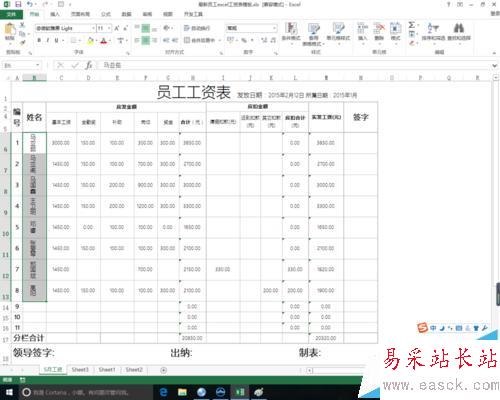Open the phonetic guide button
The height and width of the screenshot is (400, 500).
click(120, 40)
